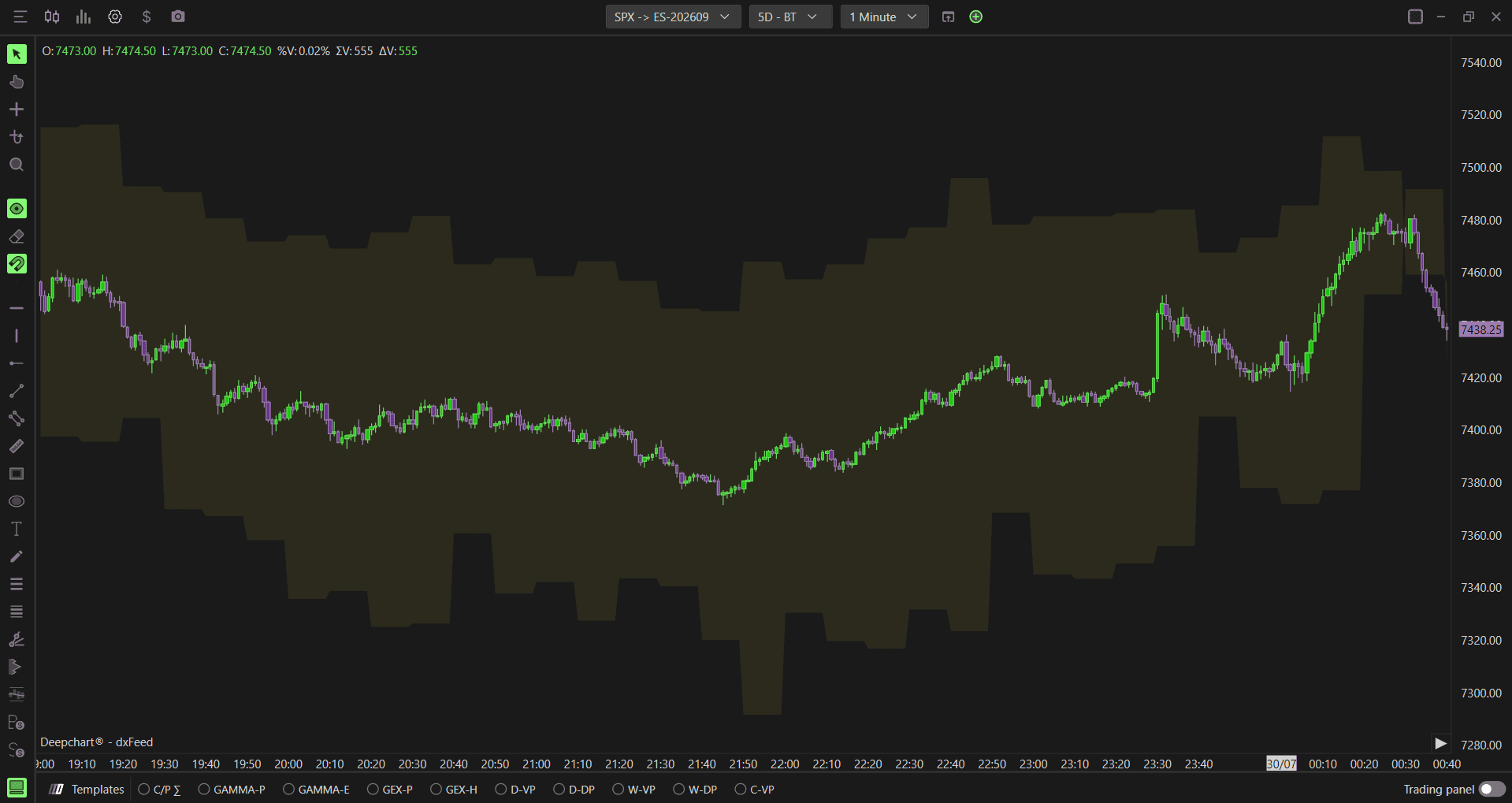
Task: Click the 7500.00 price axis label
Action: click(1481, 167)
